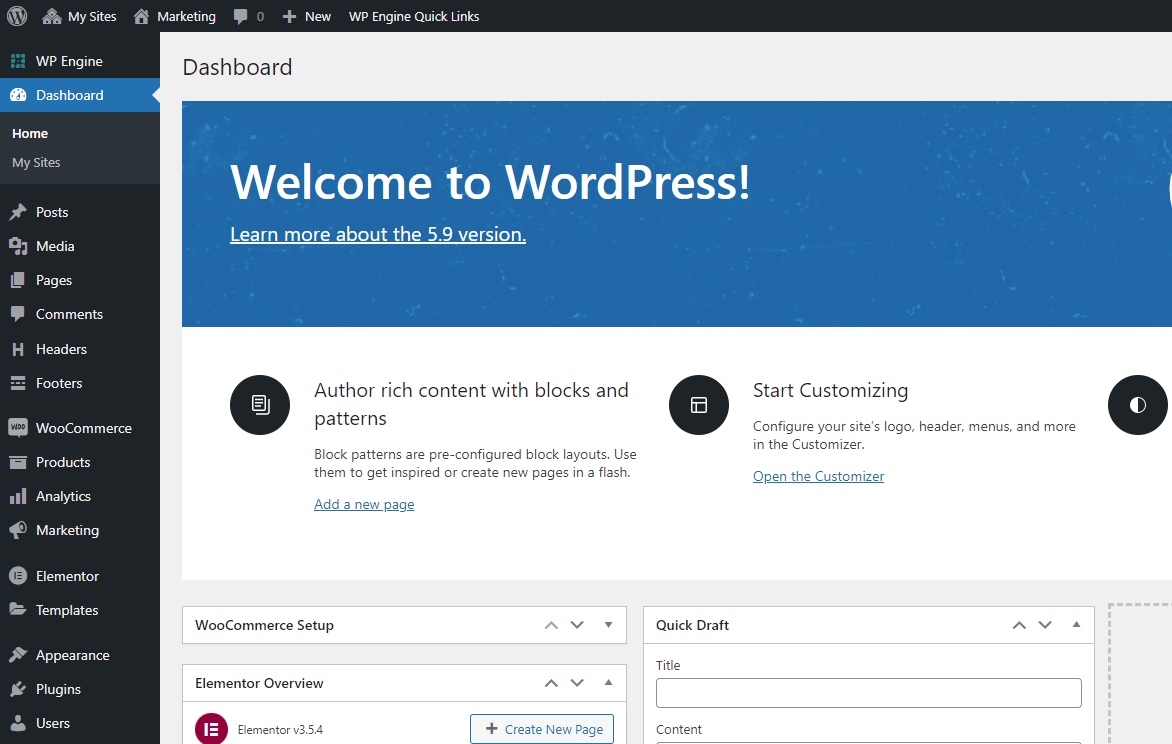Screen dimensions: 1172x744
Task: Move WooCommerce Setup widget down
Action: pos(577,625)
